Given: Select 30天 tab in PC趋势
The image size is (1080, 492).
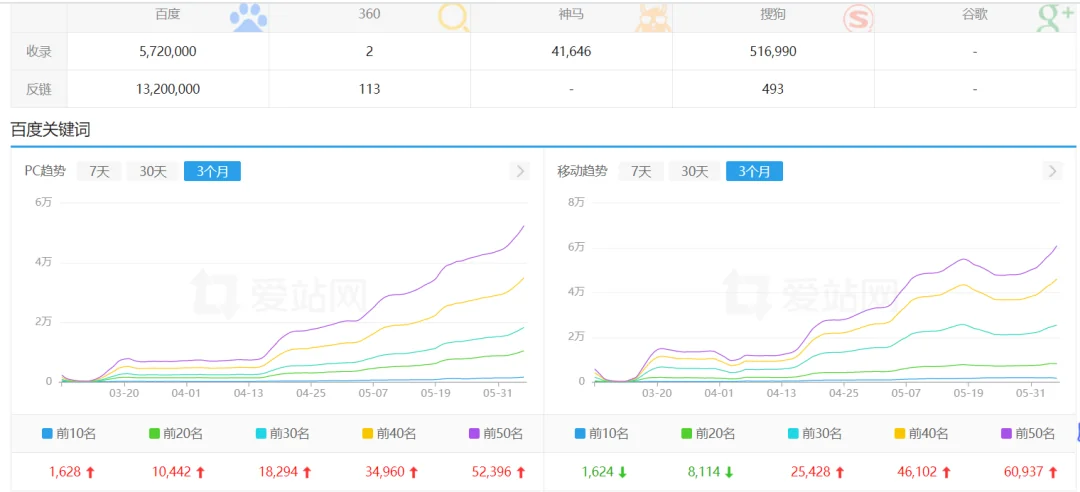Looking at the screenshot, I should pyautogui.click(x=153, y=171).
